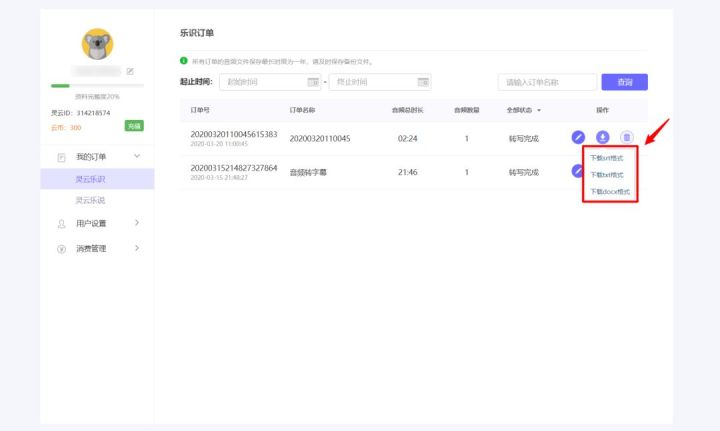Viewport: 720px width, 431px height.
Task: Open the calendar icon in the end time field
Action: click(423, 82)
